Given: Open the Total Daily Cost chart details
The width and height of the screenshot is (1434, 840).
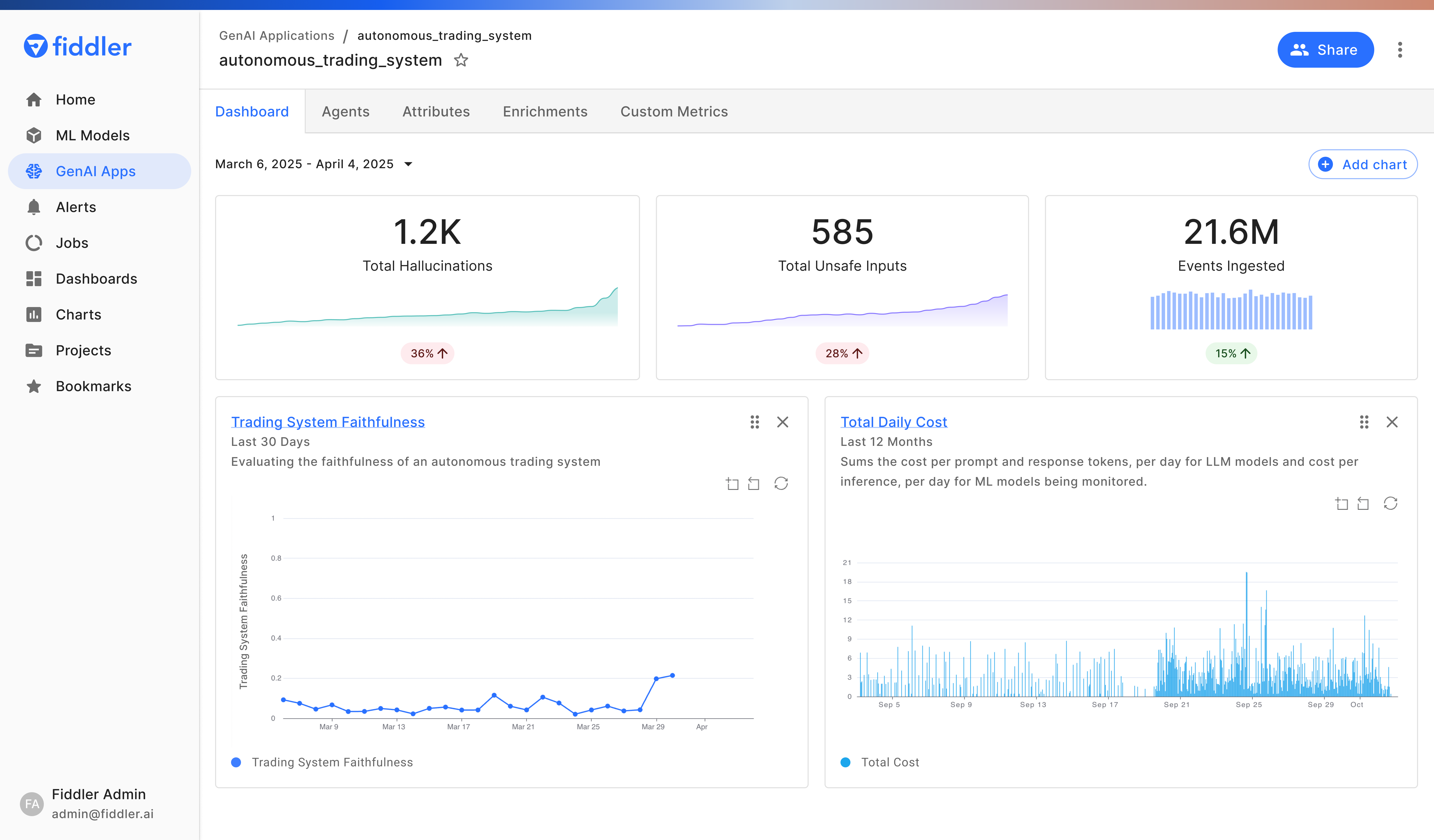Looking at the screenshot, I should pos(894,422).
